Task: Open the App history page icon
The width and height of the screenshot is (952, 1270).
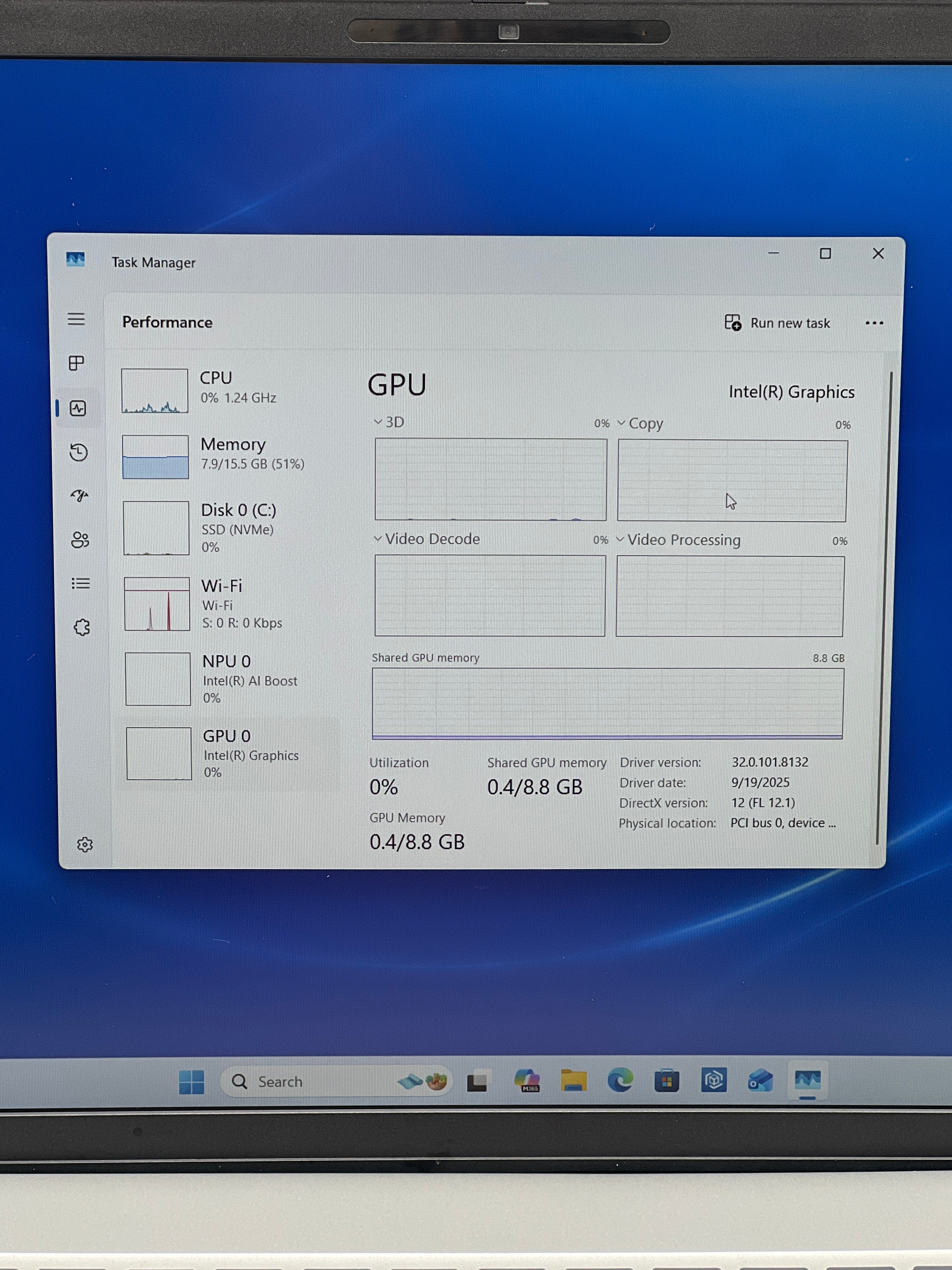Action: pyautogui.click(x=79, y=452)
